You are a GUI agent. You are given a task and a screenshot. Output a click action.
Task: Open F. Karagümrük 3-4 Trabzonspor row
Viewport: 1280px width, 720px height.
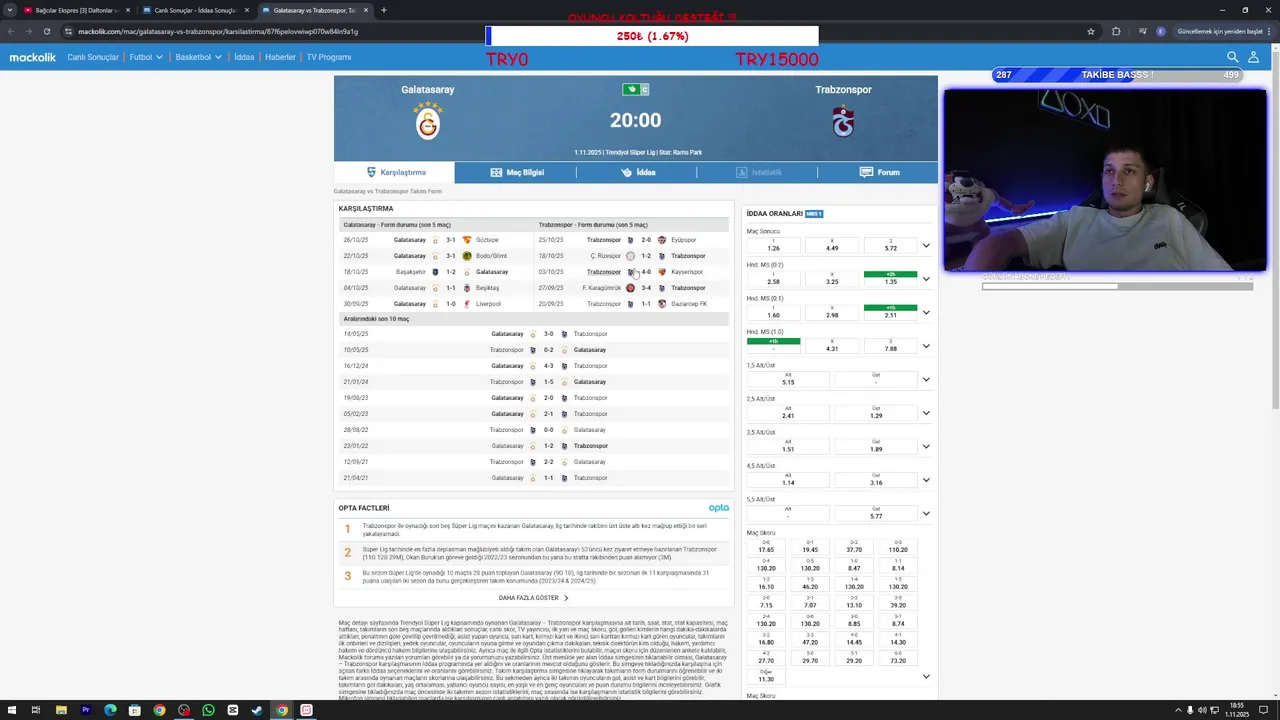(x=632, y=288)
